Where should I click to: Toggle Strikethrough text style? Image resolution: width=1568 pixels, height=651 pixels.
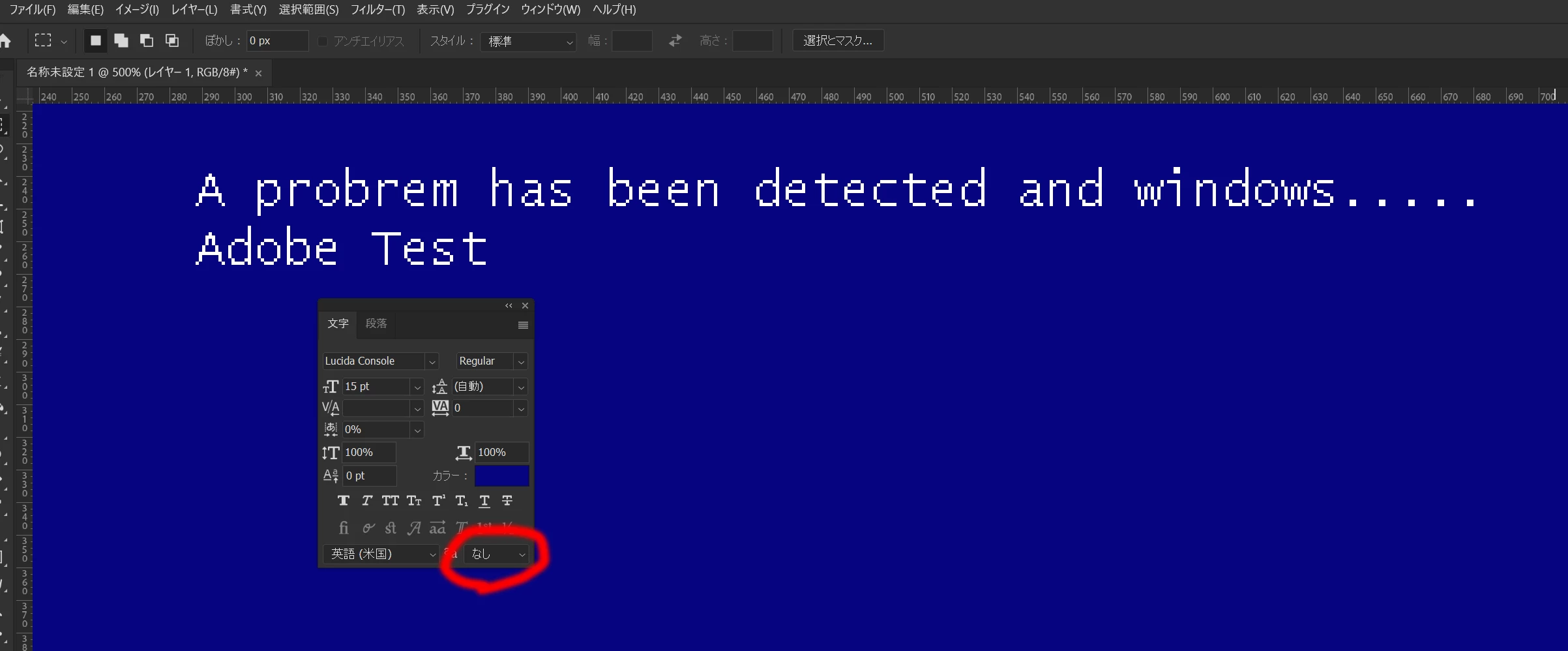(x=507, y=500)
